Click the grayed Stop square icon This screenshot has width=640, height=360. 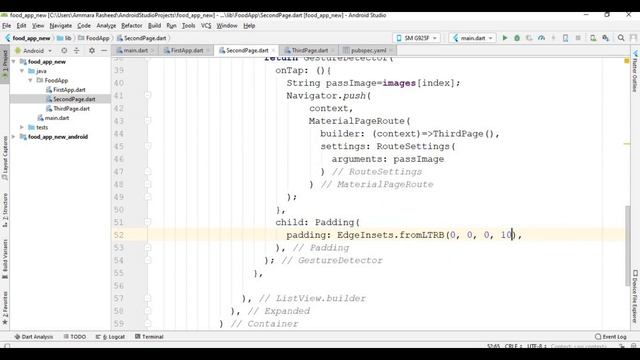[578, 38]
